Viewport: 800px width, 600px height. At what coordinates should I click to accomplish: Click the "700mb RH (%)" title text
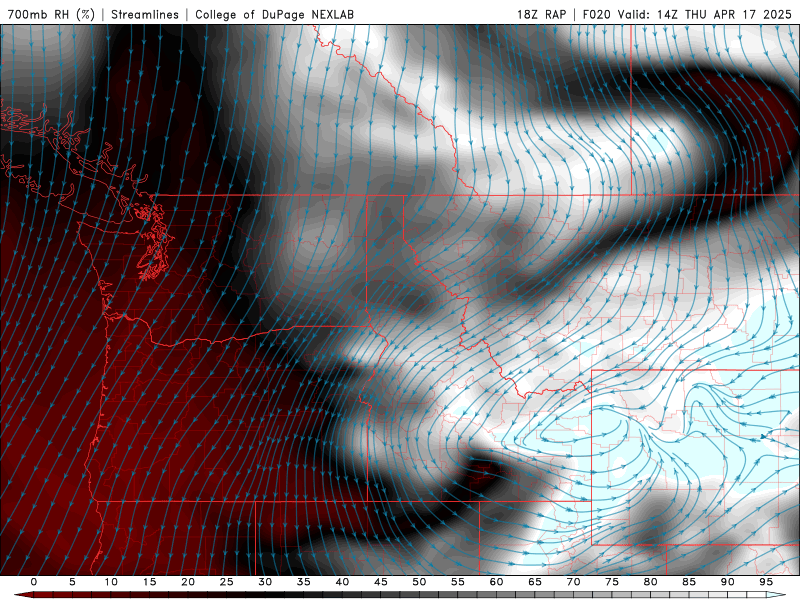tap(51, 14)
